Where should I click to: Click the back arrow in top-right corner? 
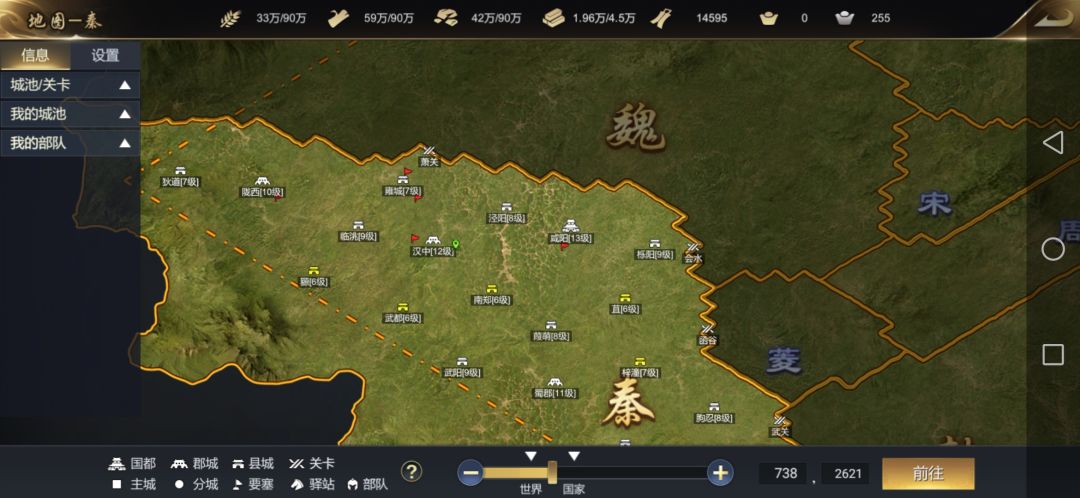tap(1053, 18)
